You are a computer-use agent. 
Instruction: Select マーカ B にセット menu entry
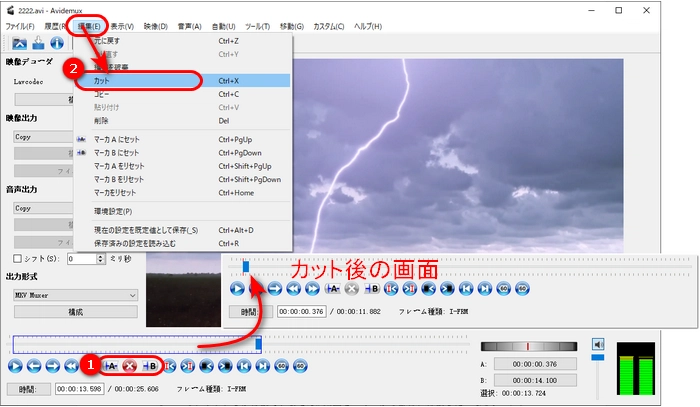[x=182, y=153]
